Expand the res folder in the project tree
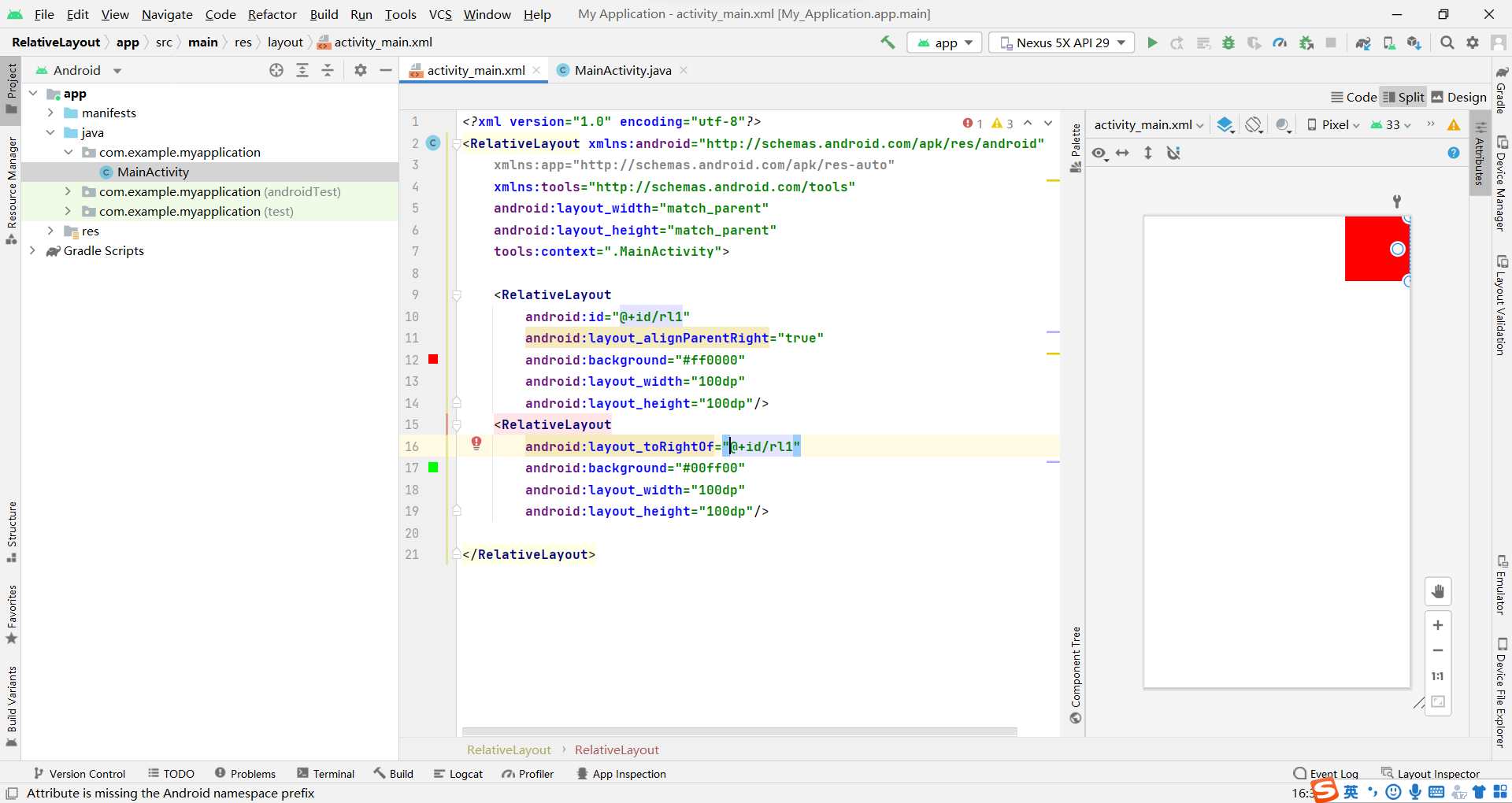Screen dimensions: 1512x803 (50, 231)
